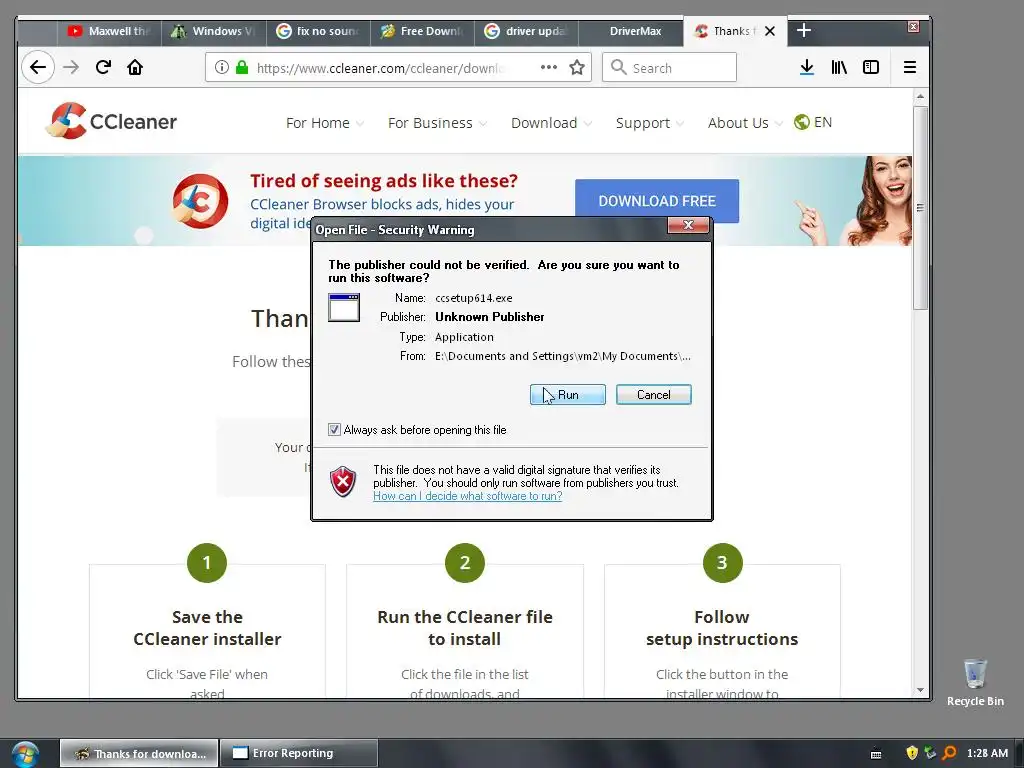Go to Firefox home page icon

click(x=135, y=67)
